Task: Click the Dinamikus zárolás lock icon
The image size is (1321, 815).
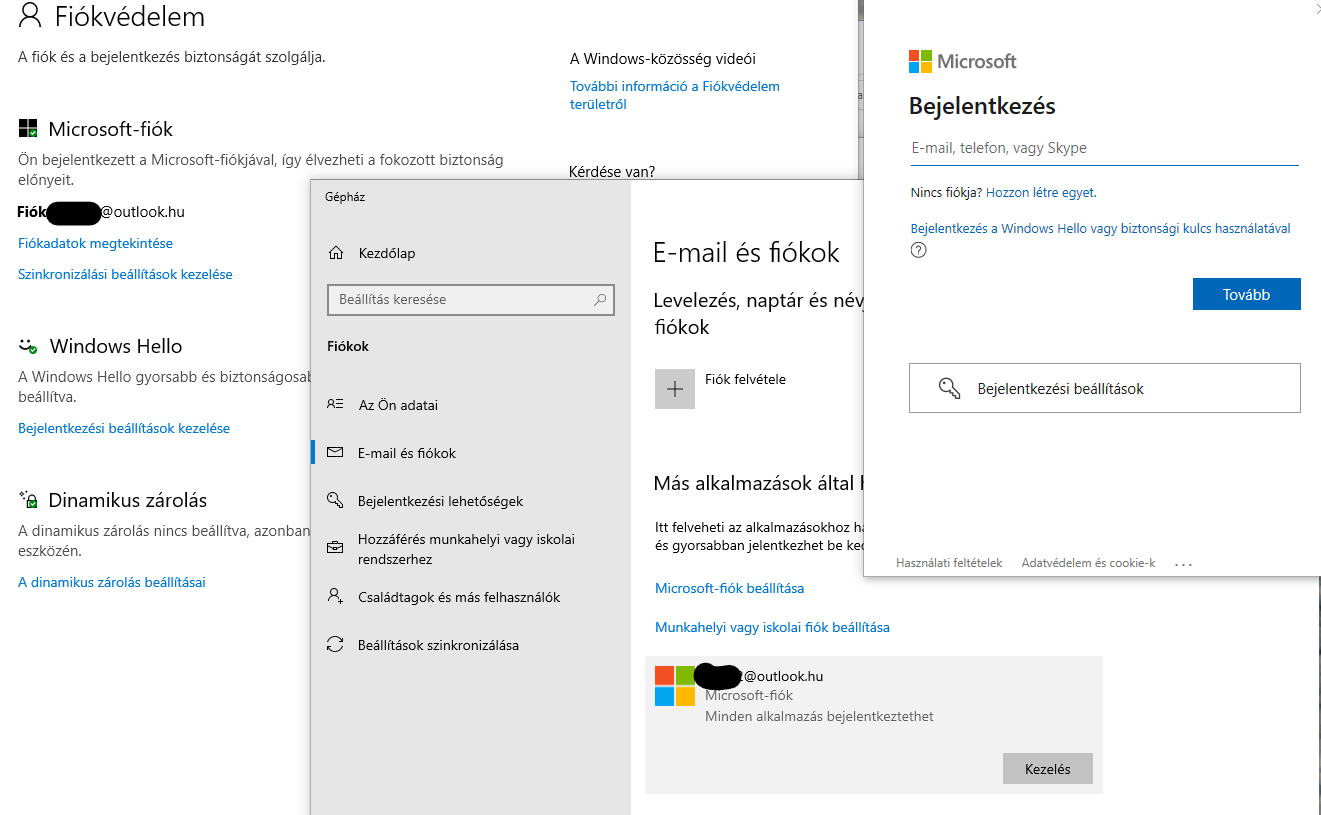Action: pyautogui.click(x=28, y=500)
